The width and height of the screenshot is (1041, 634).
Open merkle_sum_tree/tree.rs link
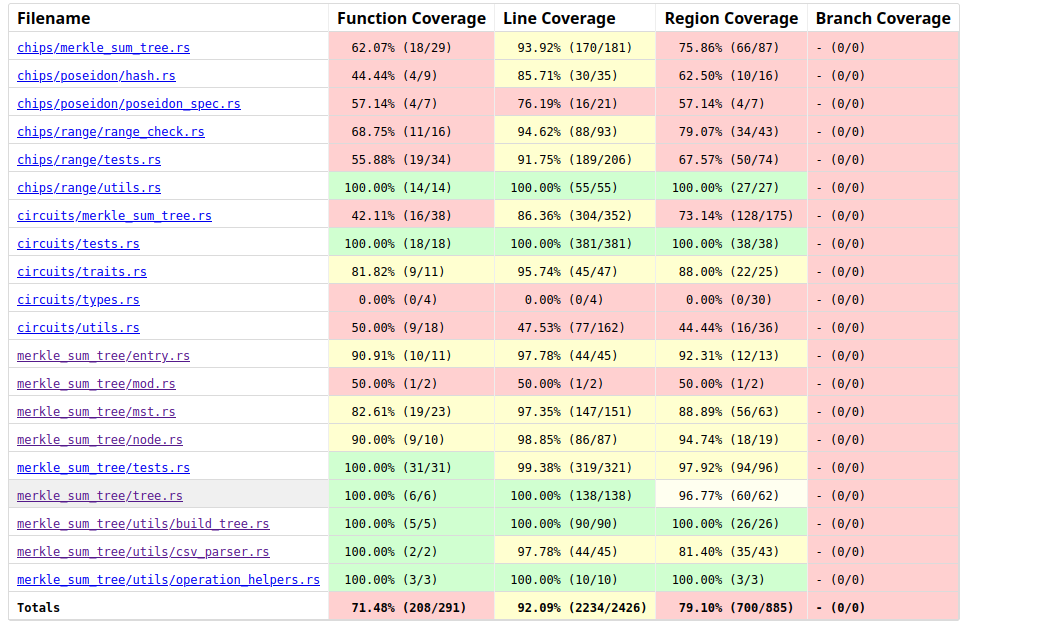tap(100, 495)
